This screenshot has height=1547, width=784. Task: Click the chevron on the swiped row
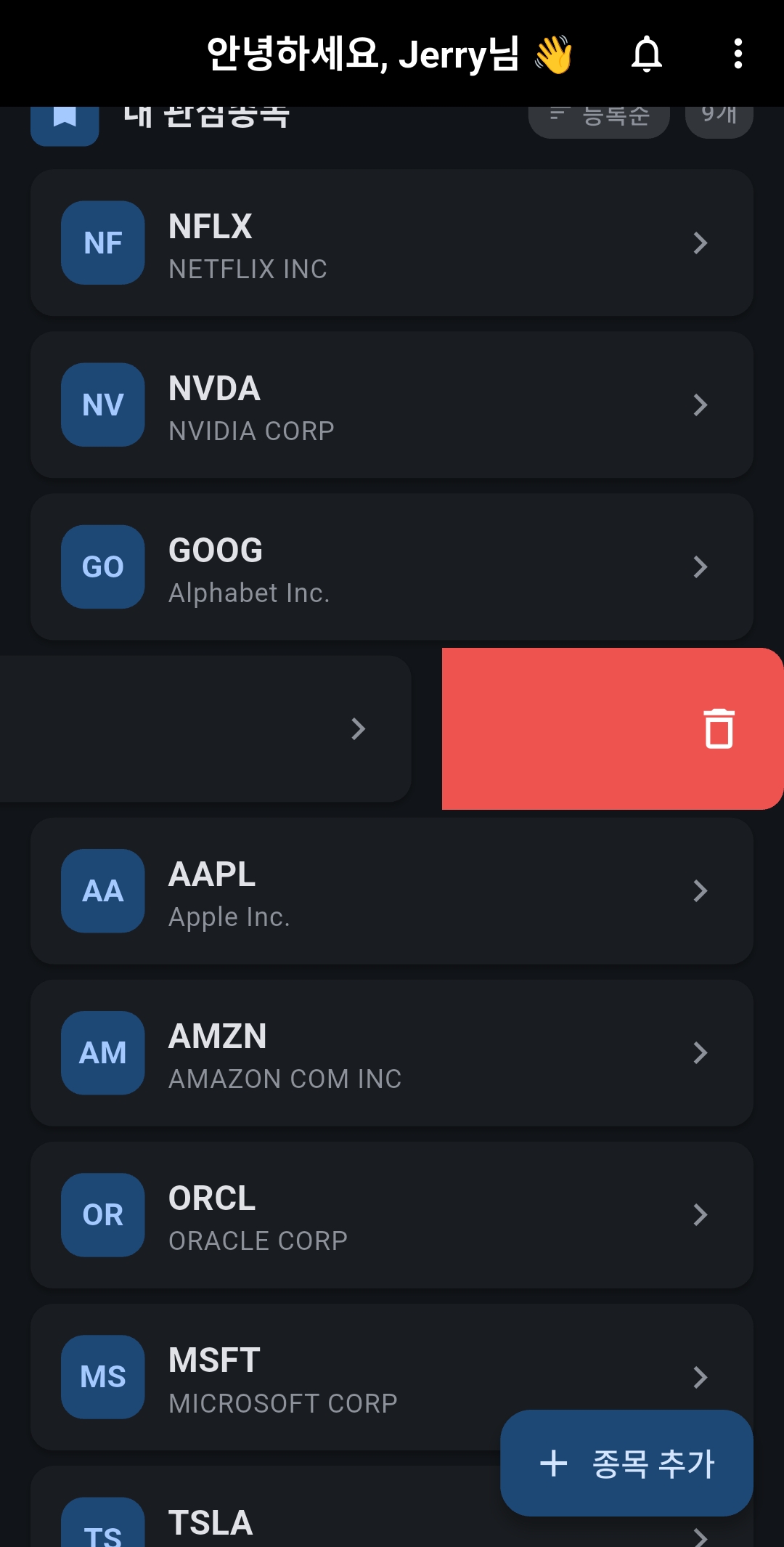pos(358,728)
